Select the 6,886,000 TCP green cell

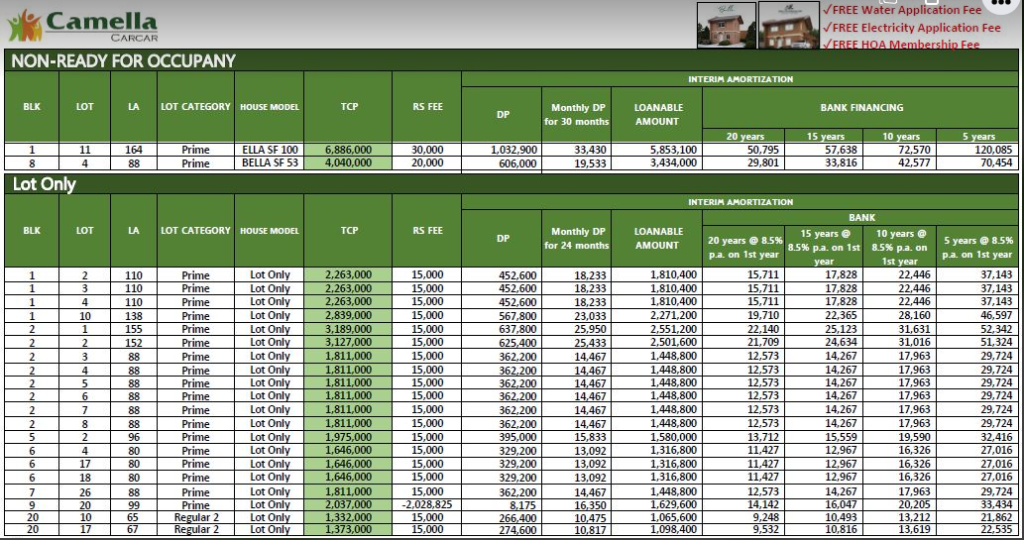348,150
